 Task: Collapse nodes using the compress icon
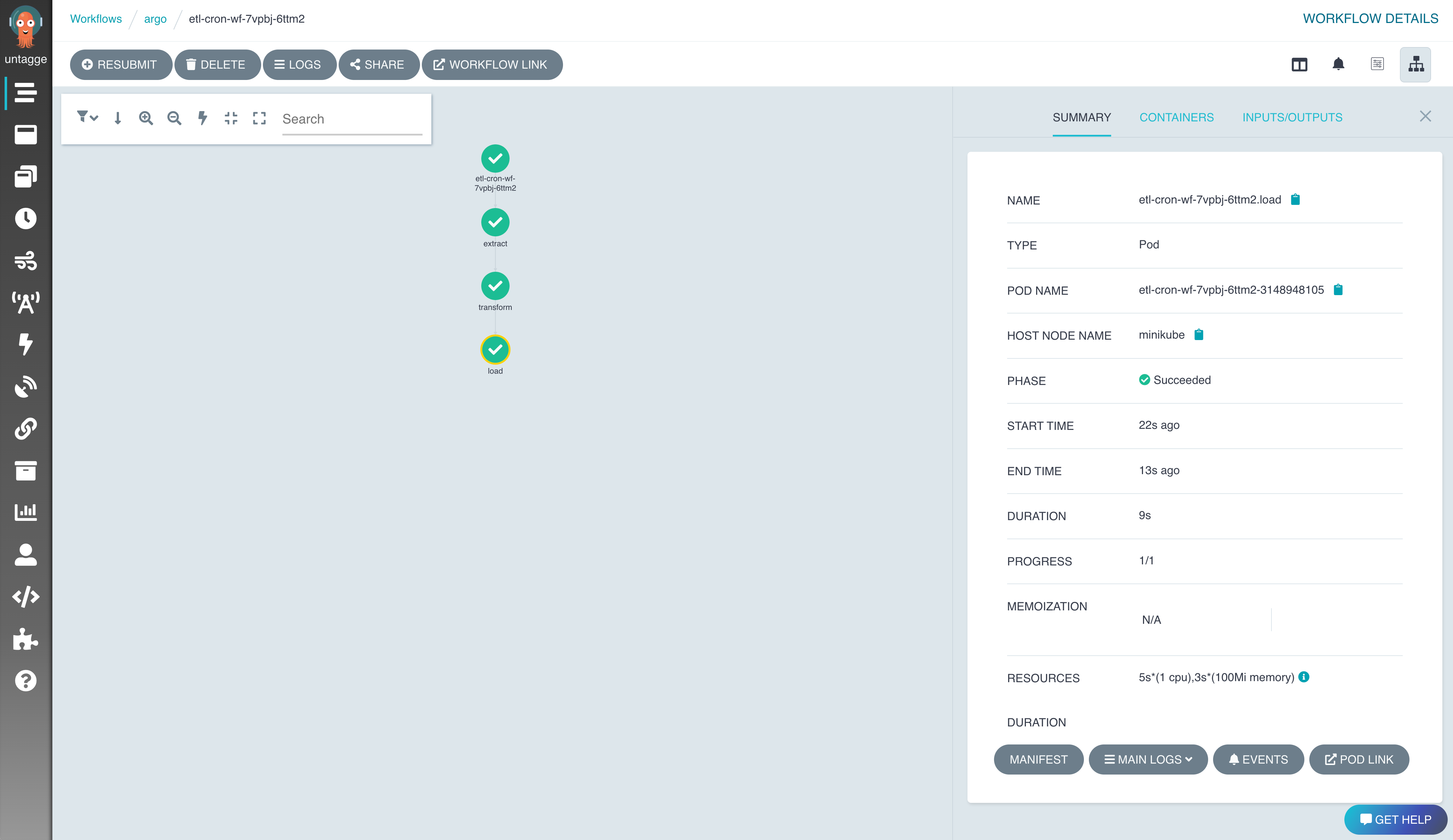point(231,118)
